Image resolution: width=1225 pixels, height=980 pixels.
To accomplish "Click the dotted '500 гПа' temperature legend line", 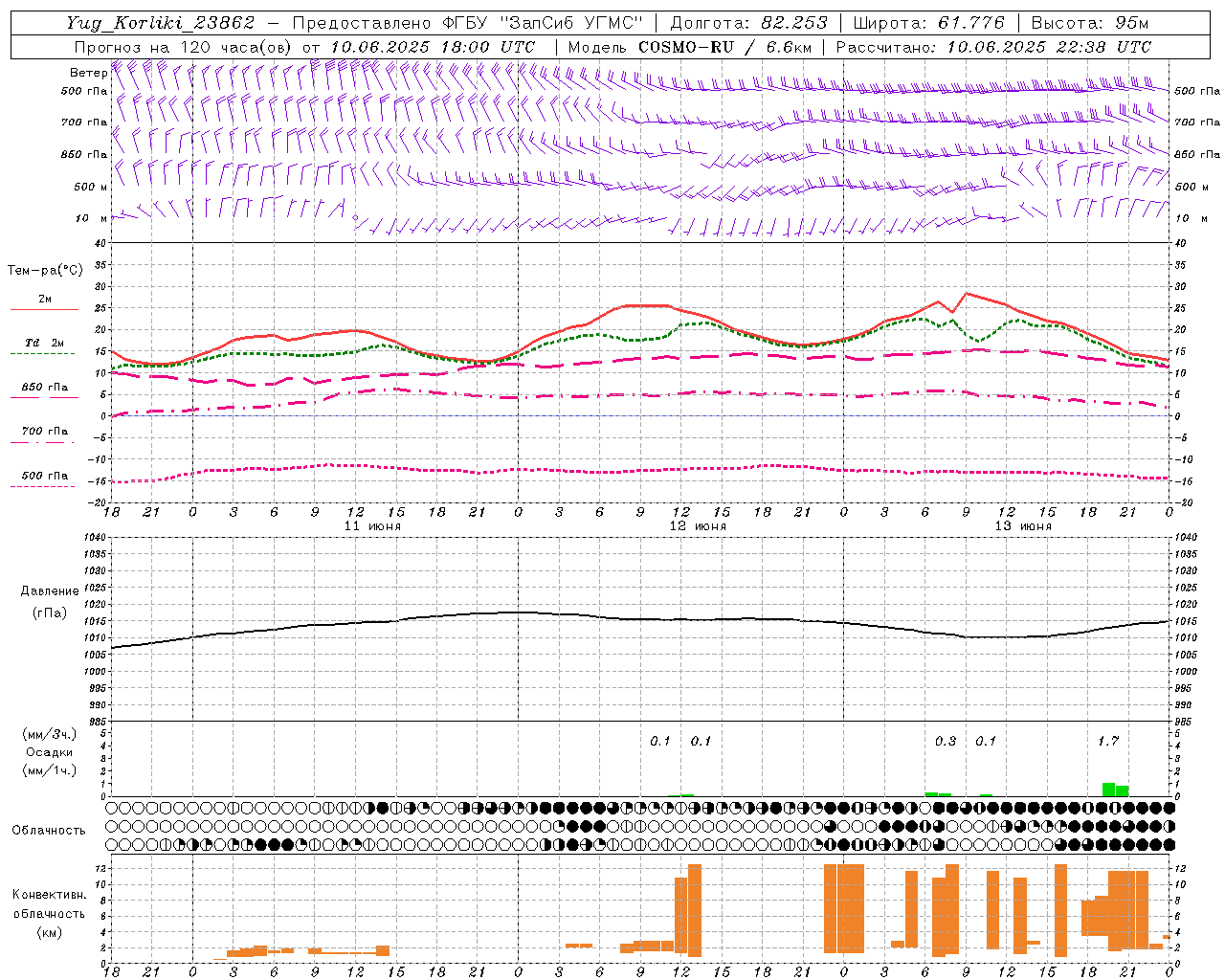I will (42, 486).
